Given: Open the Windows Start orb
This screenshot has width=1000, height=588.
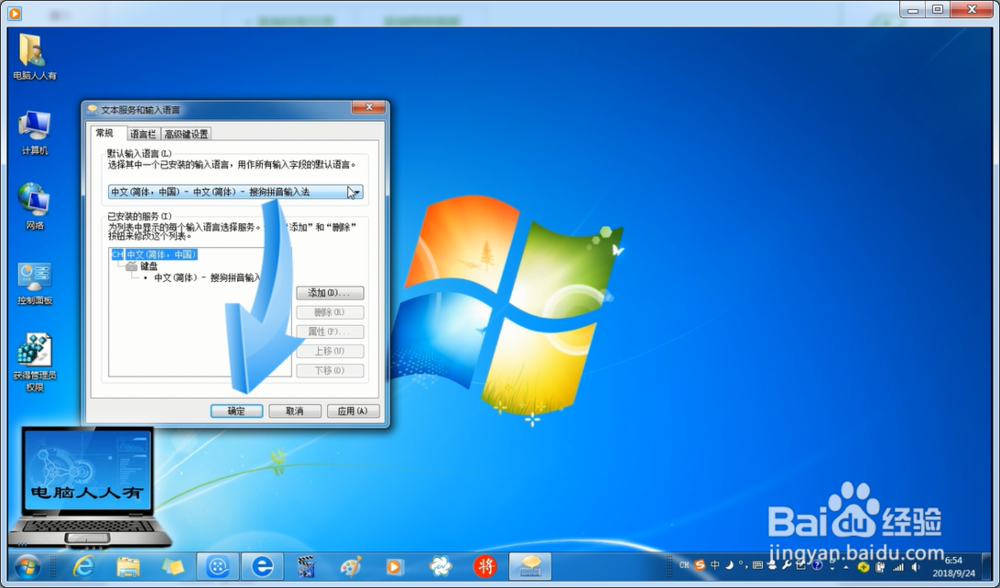Looking at the screenshot, I should (x=27, y=566).
